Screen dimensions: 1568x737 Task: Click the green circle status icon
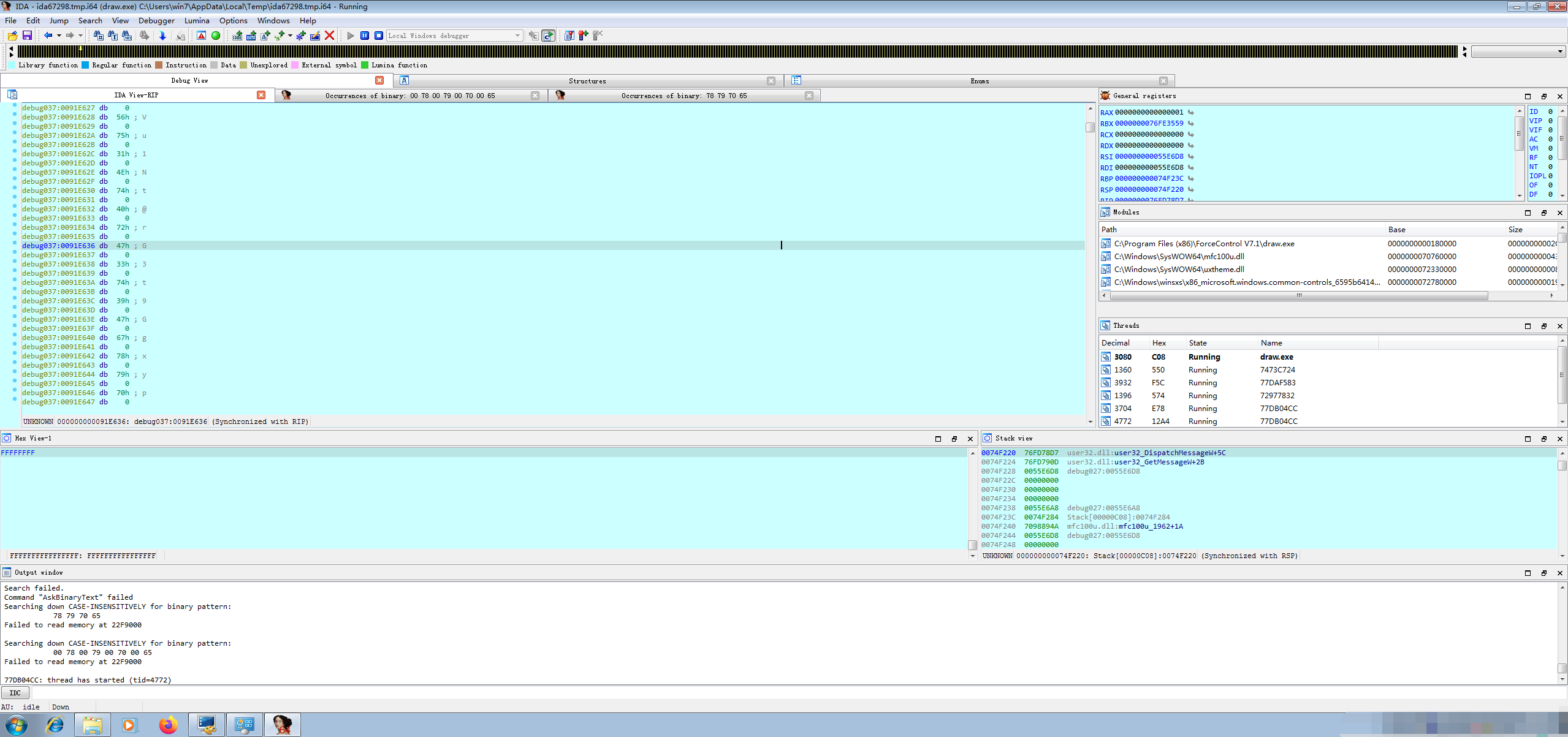pos(216,36)
